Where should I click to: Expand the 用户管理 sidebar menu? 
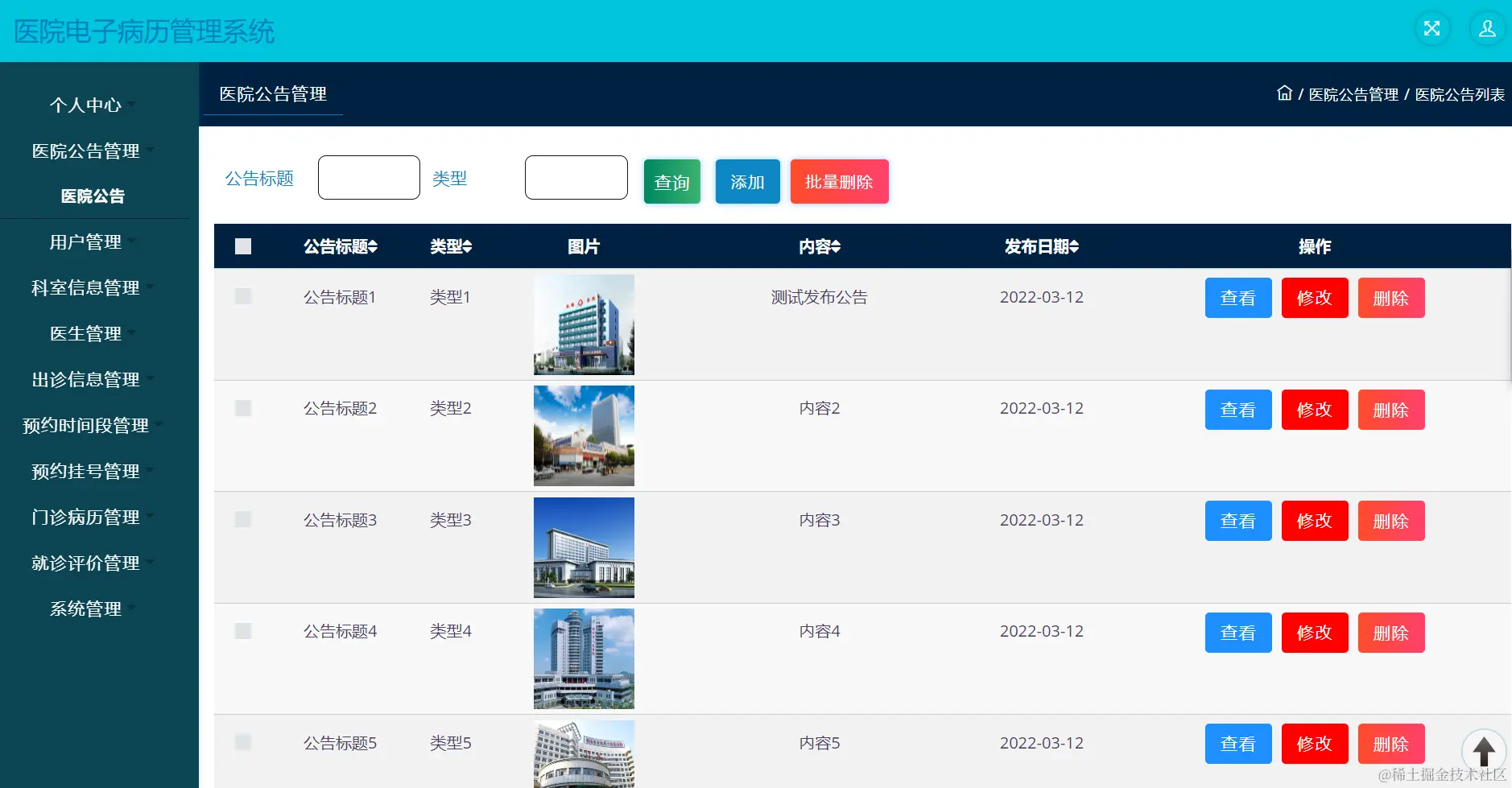coord(93,241)
